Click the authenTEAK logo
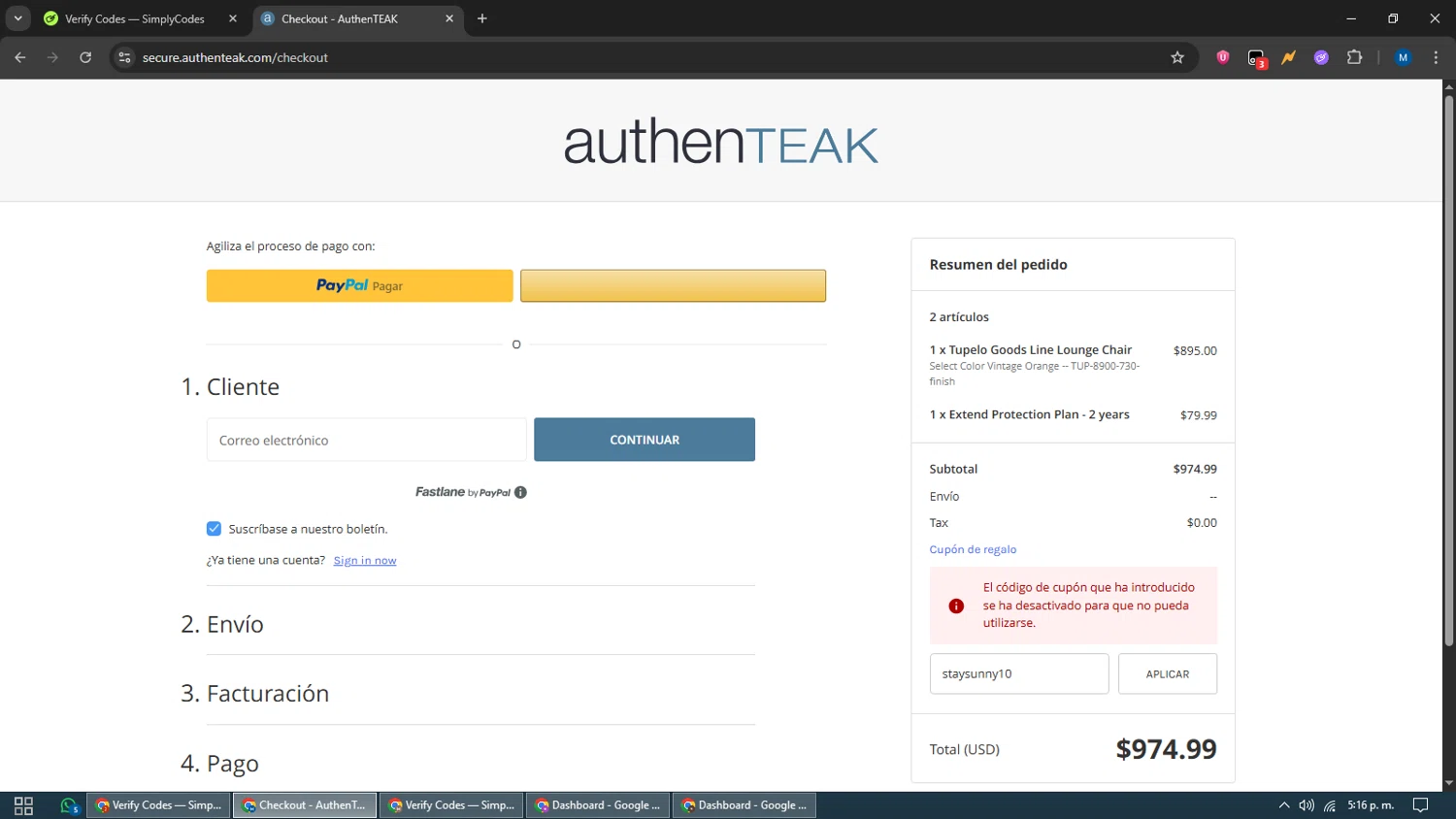 (721, 142)
